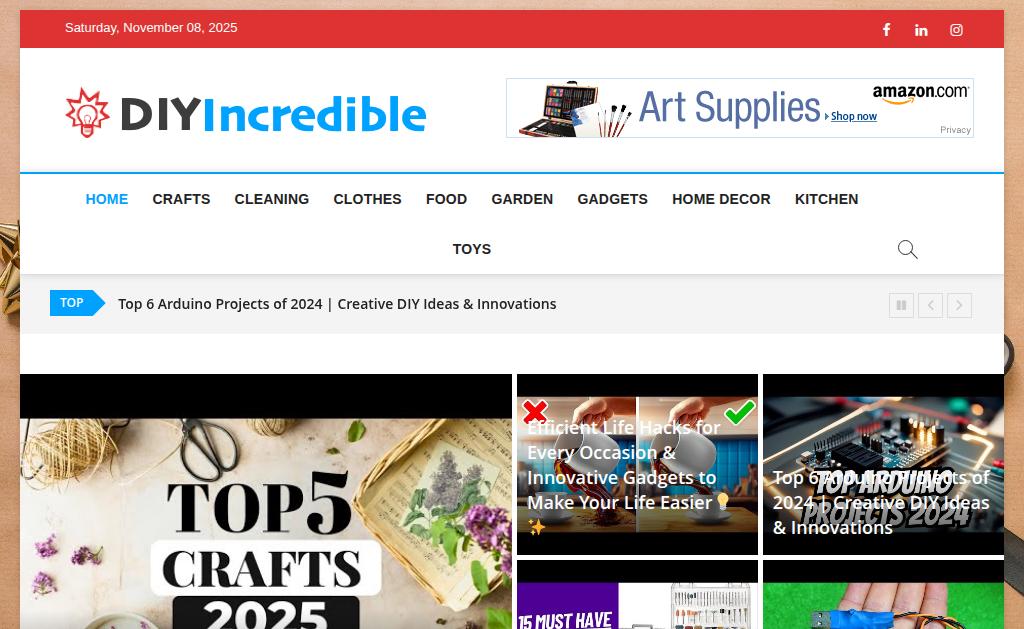Pause the top news ticker
The width and height of the screenshot is (1024, 629).
(901, 305)
